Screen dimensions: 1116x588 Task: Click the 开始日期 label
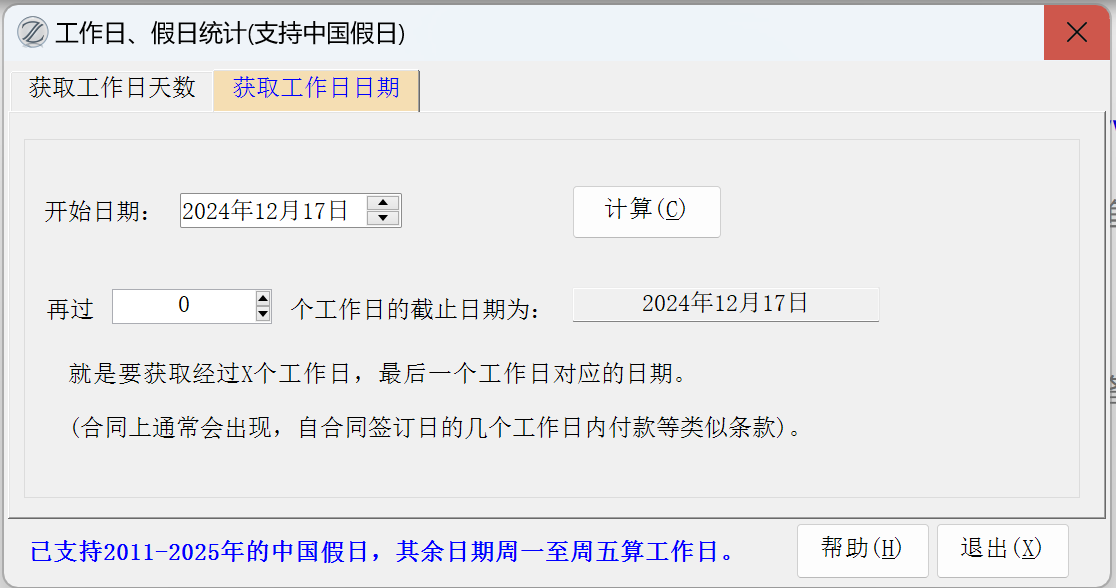(x=98, y=211)
